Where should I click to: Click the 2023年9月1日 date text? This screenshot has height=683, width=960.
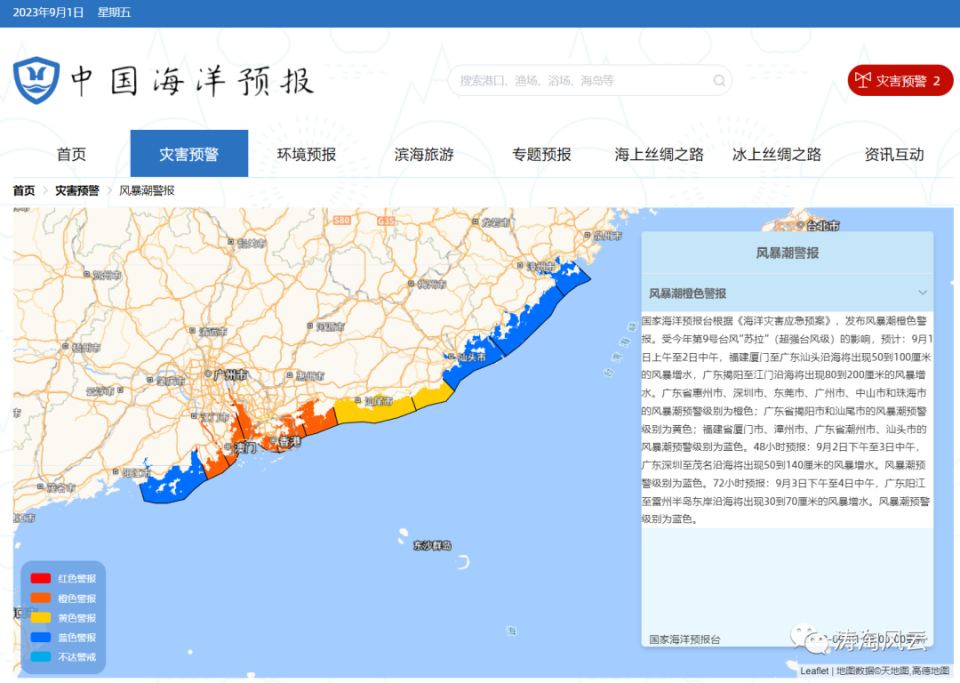pos(48,12)
